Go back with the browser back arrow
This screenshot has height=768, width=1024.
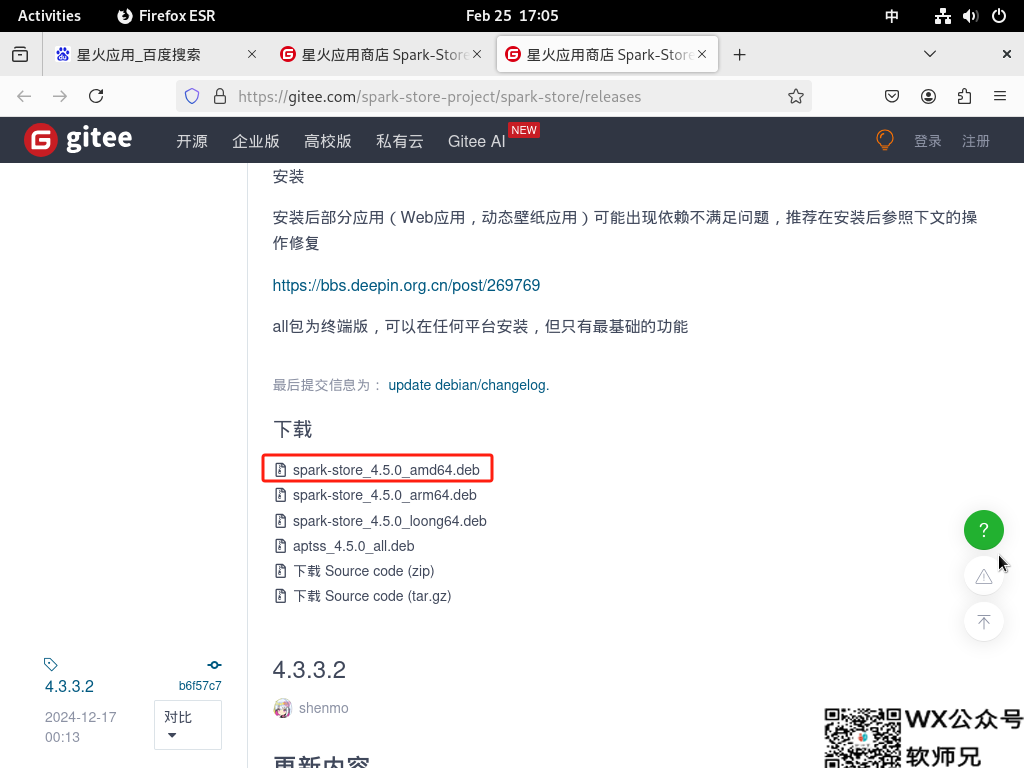[x=24, y=97]
